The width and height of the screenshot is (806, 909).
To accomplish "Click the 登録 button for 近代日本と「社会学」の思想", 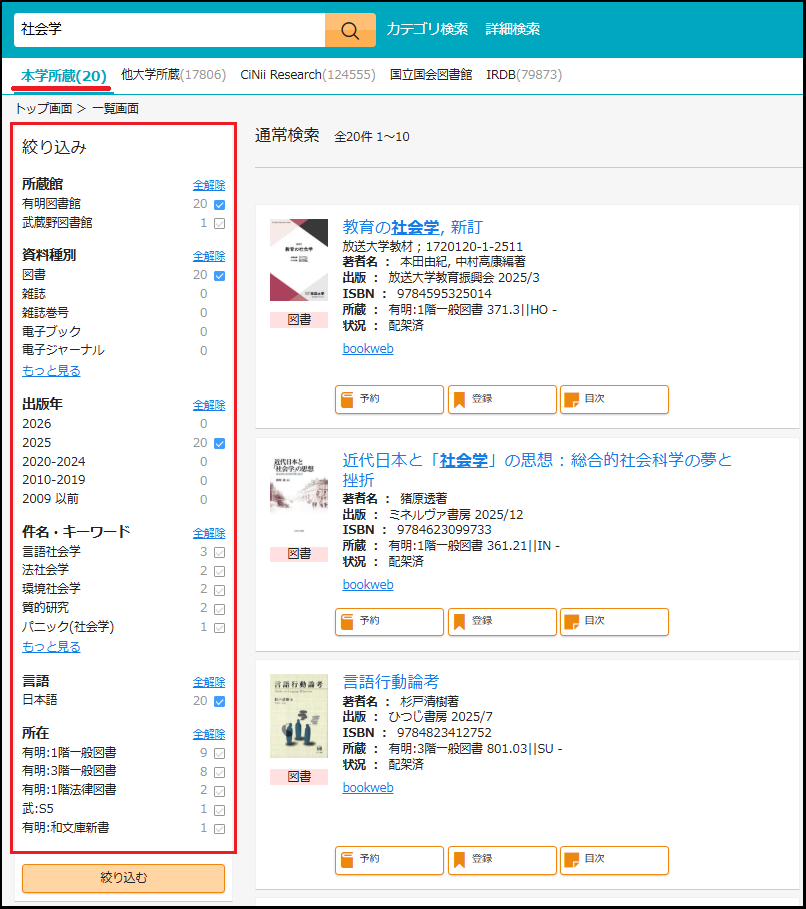I will click(502, 622).
